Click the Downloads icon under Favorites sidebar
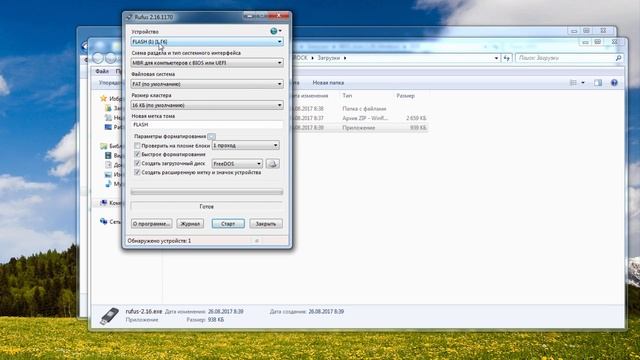This screenshot has height=360, width=640. tap(108, 108)
